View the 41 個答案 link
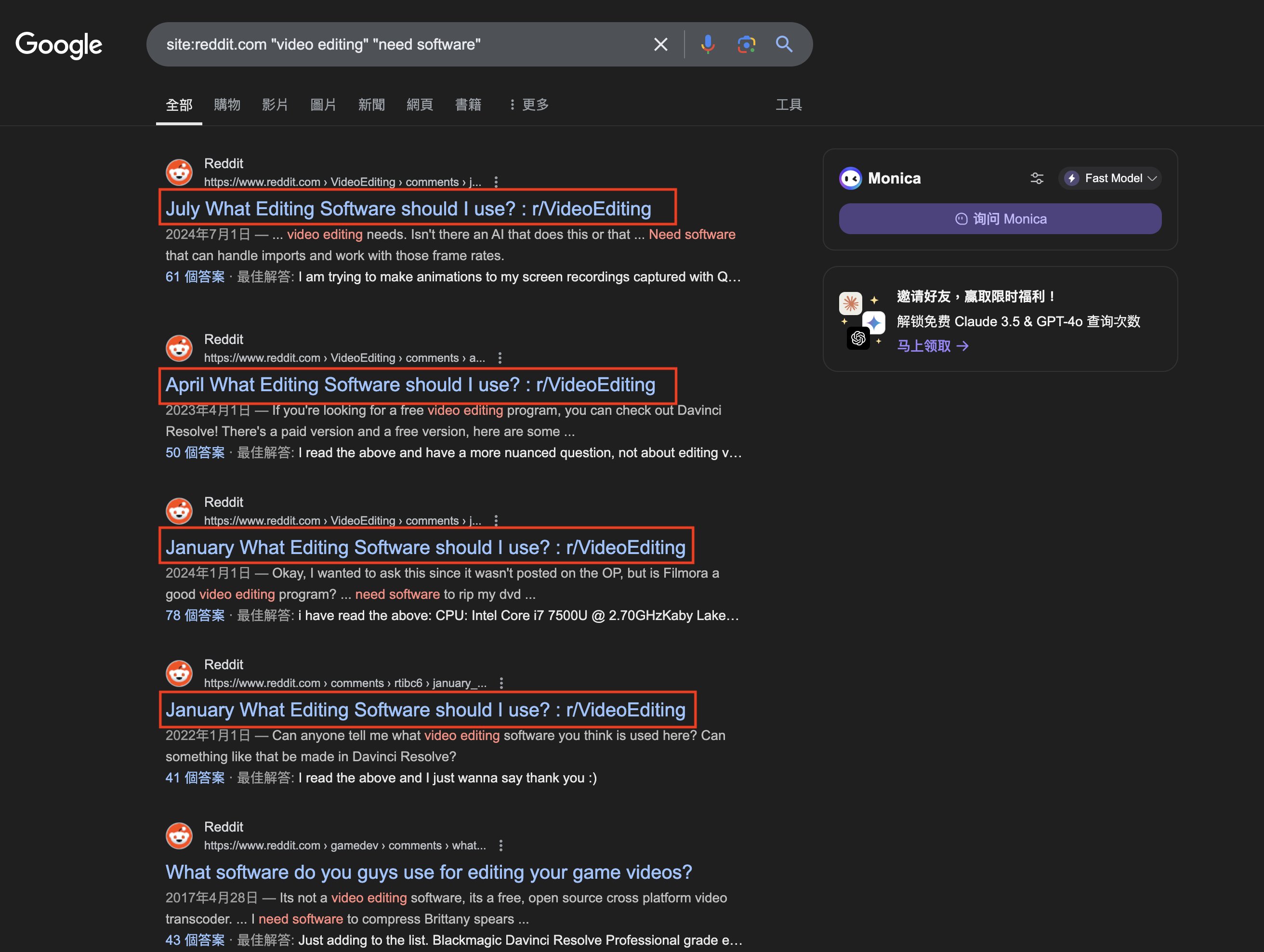Image resolution: width=1264 pixels, height=952 pixels. coord(195,778)
